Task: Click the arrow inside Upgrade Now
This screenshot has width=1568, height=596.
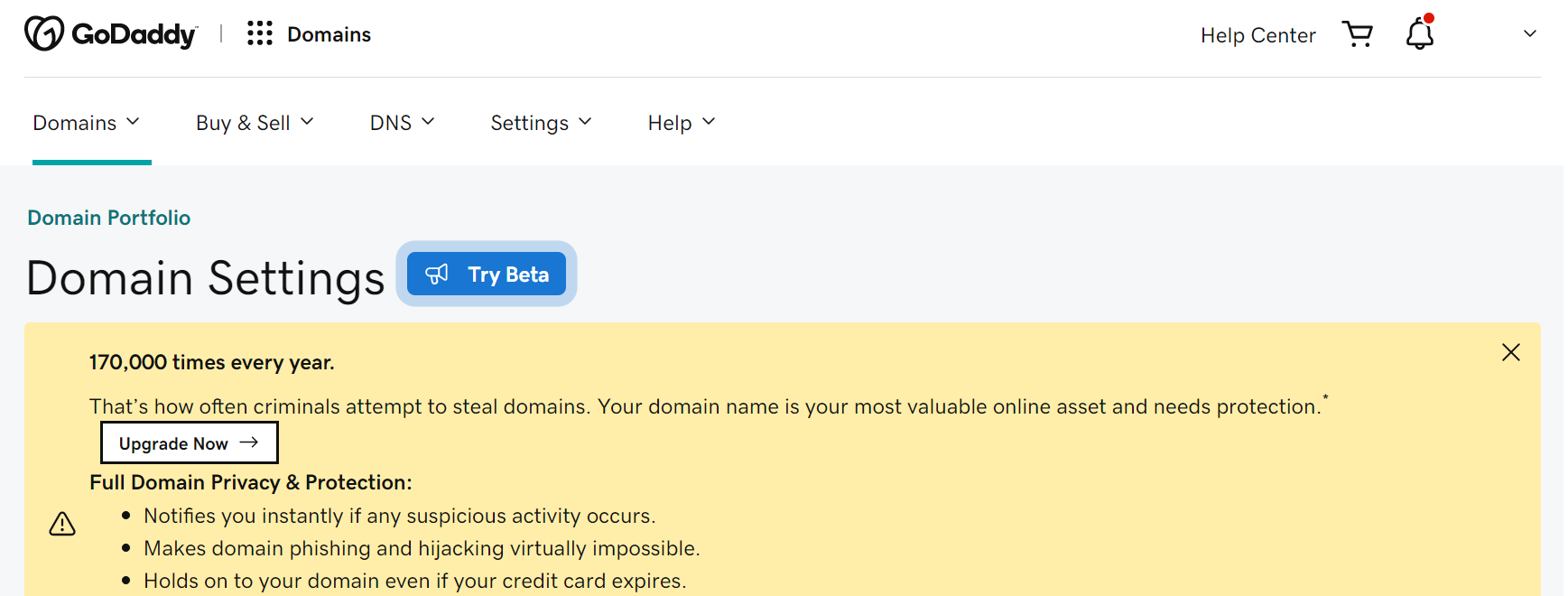Action: point(249,442)
